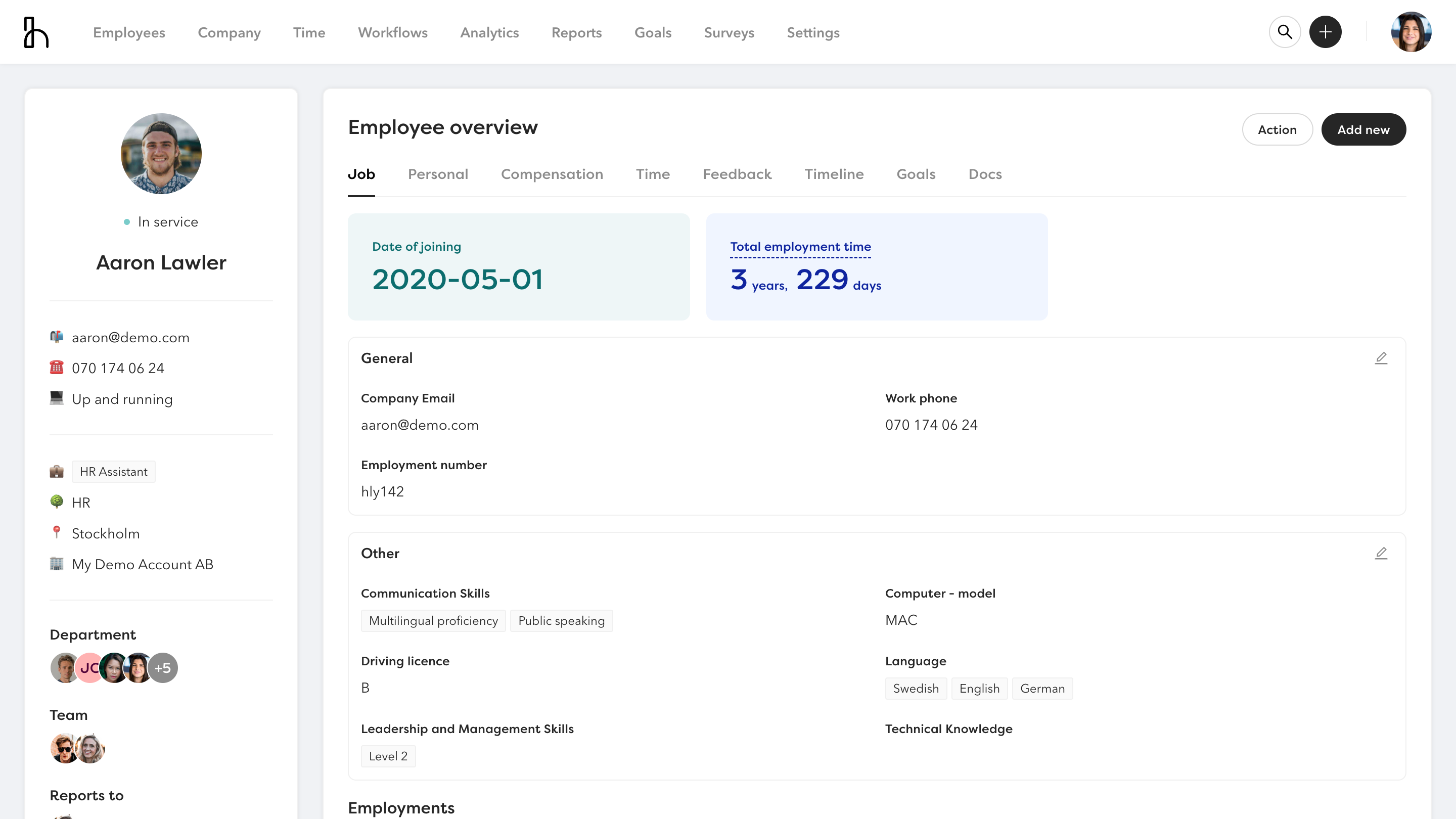Image resolution: width=1456 pixels, height=819 pixels.
Task: Click Aaron Lawler's profile photo
Action: (x=161, y=153)
